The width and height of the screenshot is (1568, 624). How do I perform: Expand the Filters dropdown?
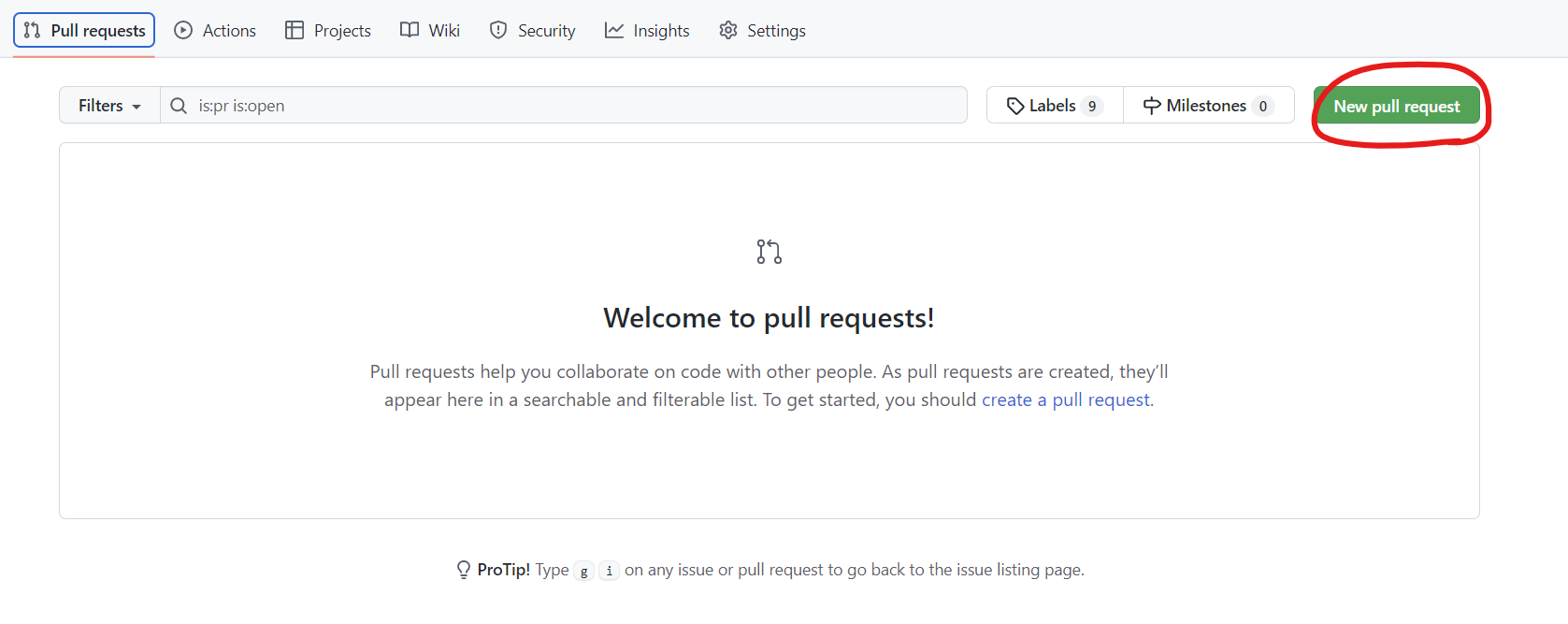click(x=109, y=105)
